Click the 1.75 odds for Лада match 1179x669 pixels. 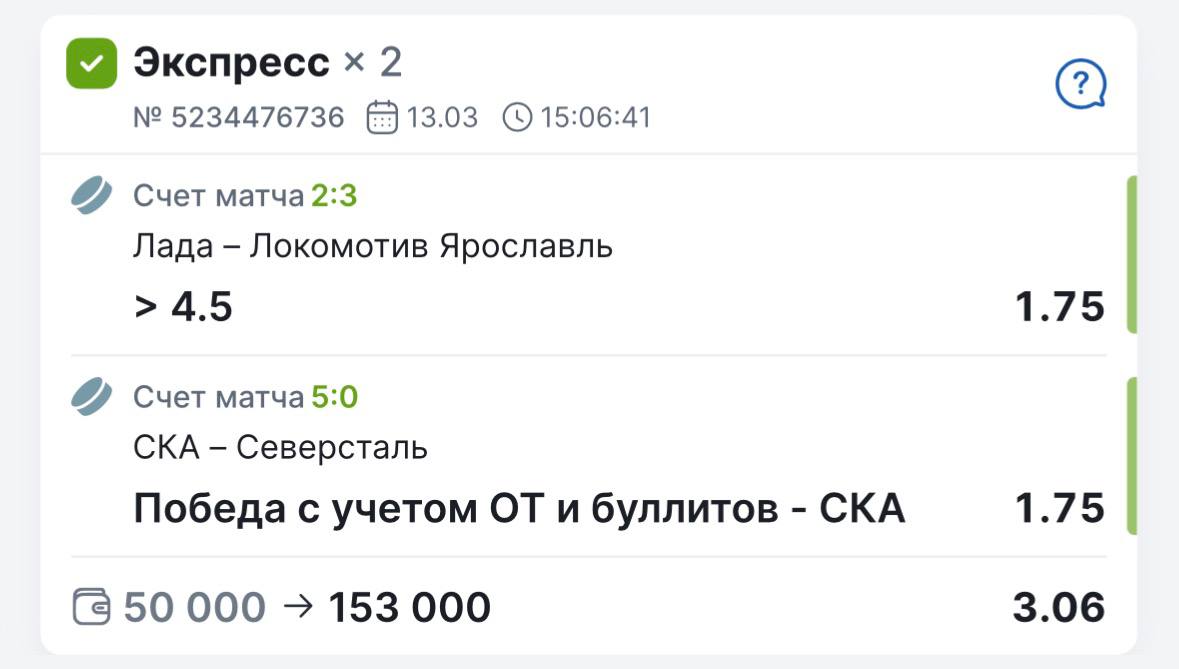click(1060, 307)
